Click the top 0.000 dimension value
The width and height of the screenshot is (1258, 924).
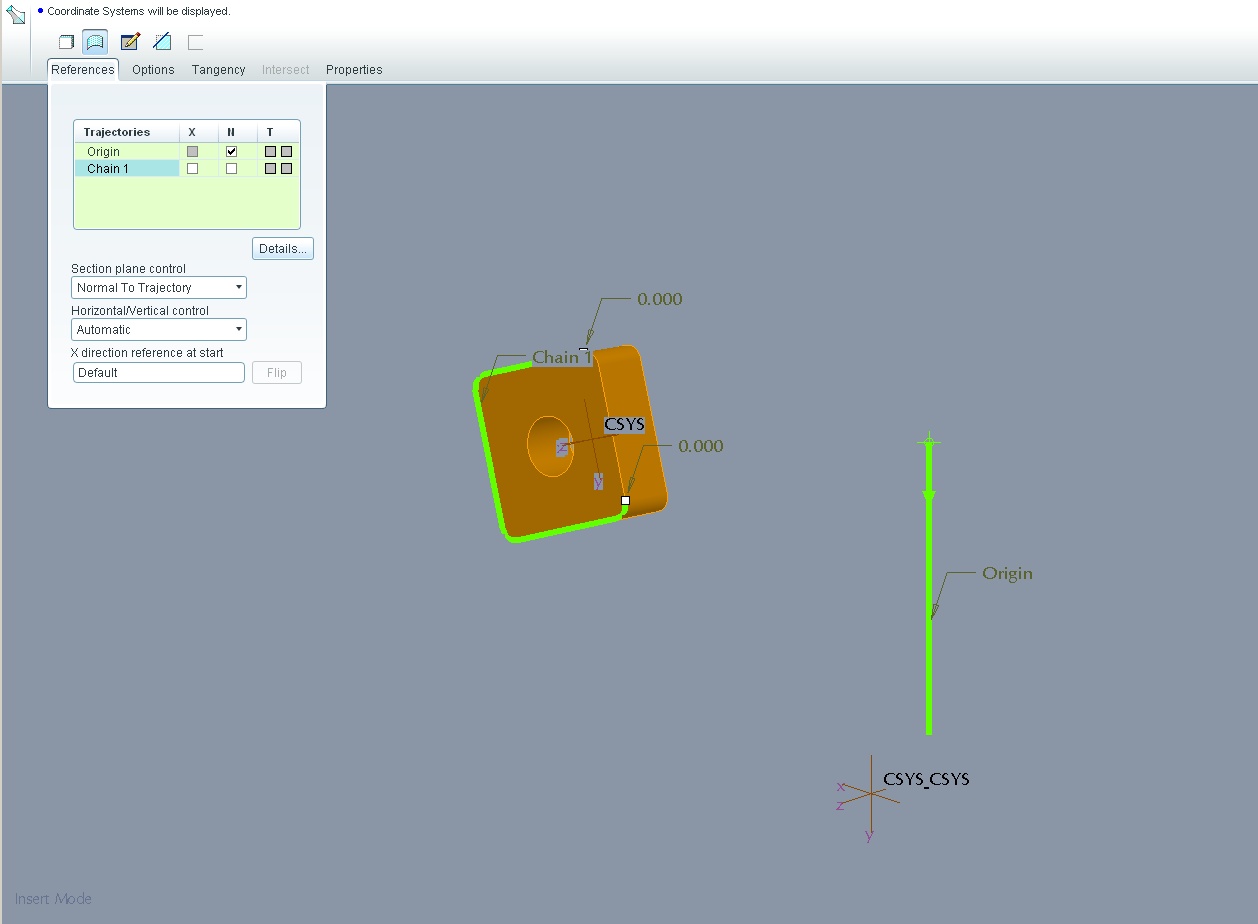pyautogui.click(x=660, y=299)
